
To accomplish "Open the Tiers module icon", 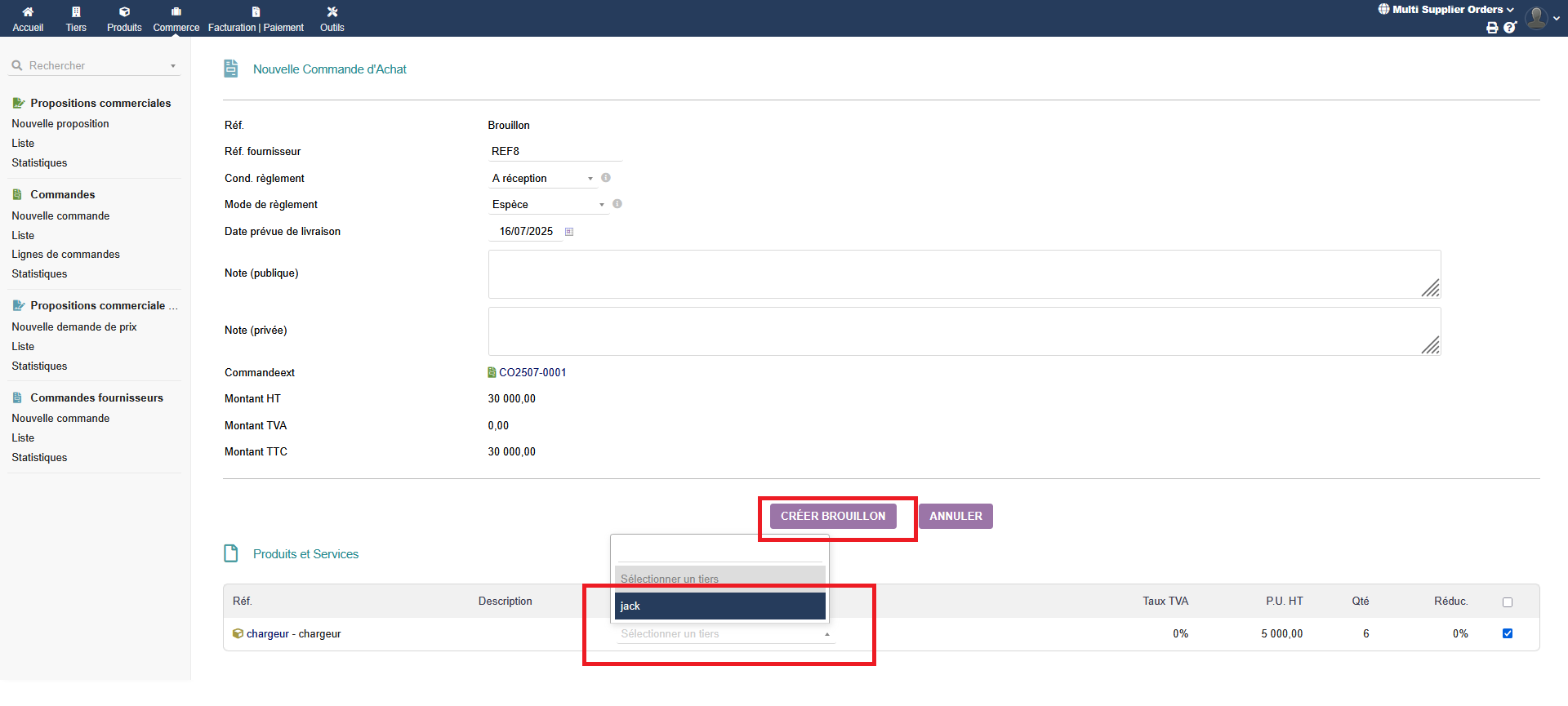I will point(76,12).
